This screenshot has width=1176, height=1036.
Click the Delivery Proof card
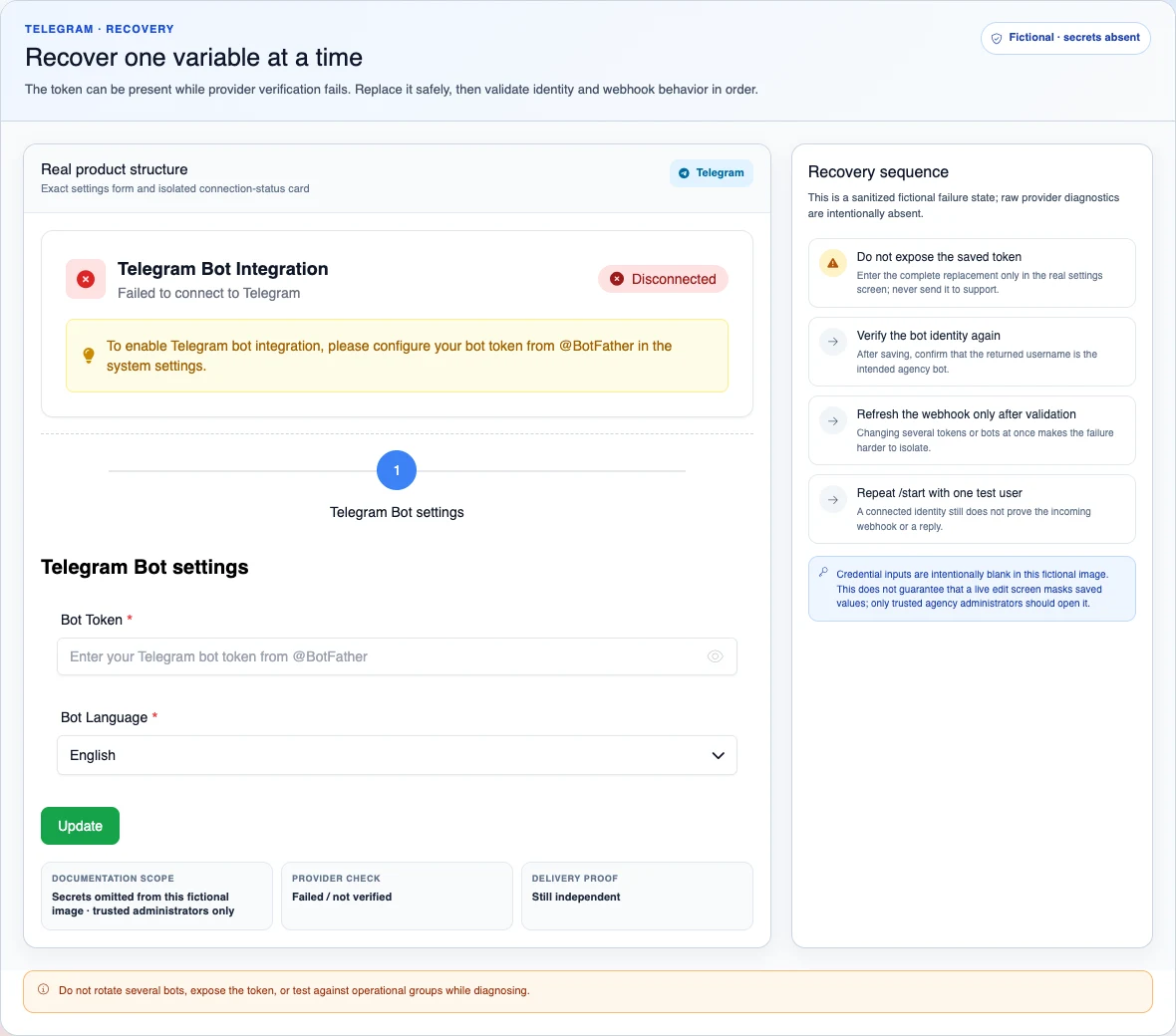coord(637,896)
